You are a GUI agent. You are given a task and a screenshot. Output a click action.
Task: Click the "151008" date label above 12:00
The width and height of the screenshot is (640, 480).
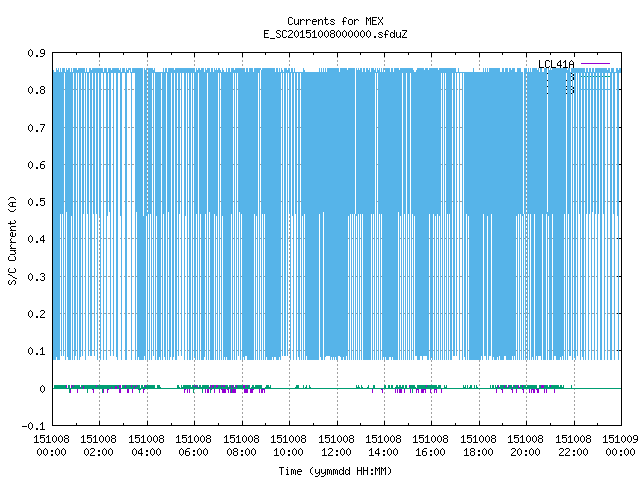point(336,439)
